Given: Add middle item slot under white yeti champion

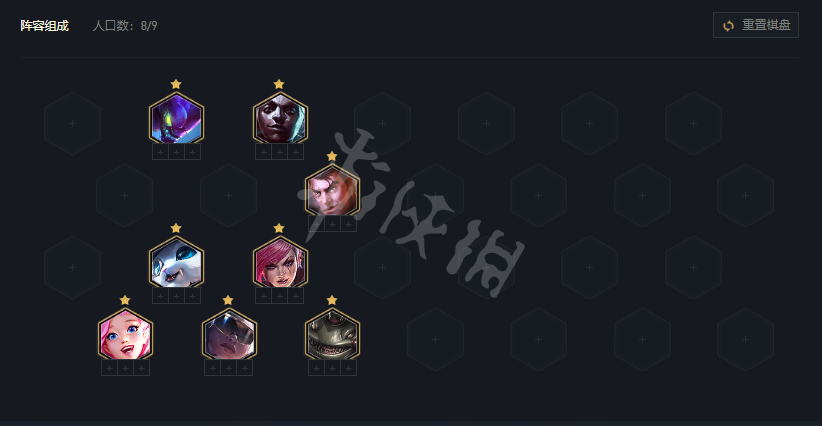Looking at the screenshot, I should tap(176, 297).
